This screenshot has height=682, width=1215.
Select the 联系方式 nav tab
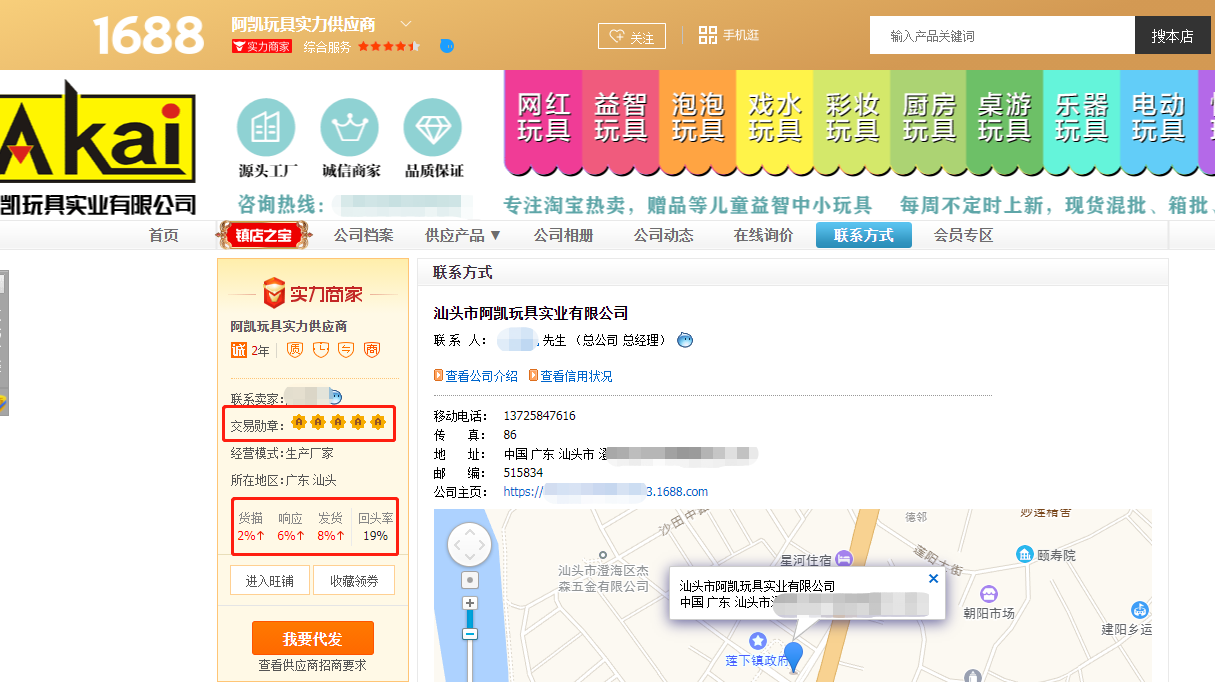[x=864, y=235]
